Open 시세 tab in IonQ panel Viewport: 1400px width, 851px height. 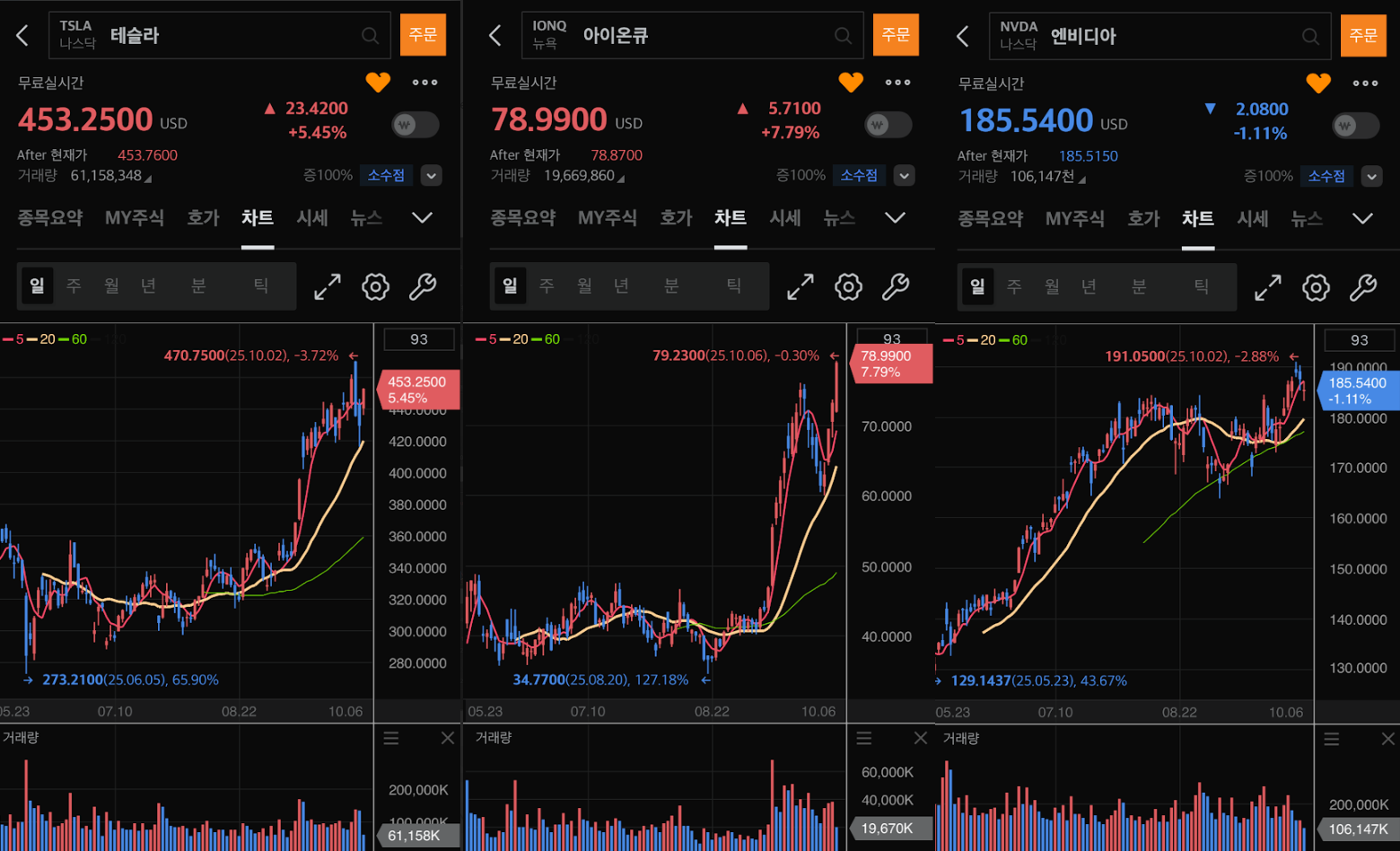pos(785,218)
